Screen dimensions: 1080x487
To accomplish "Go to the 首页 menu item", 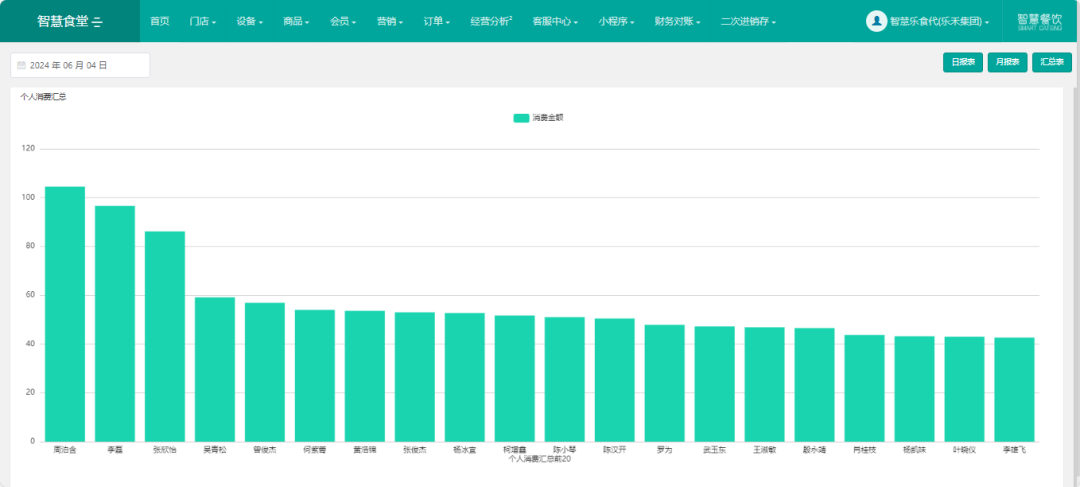I will tap(160, 21).
